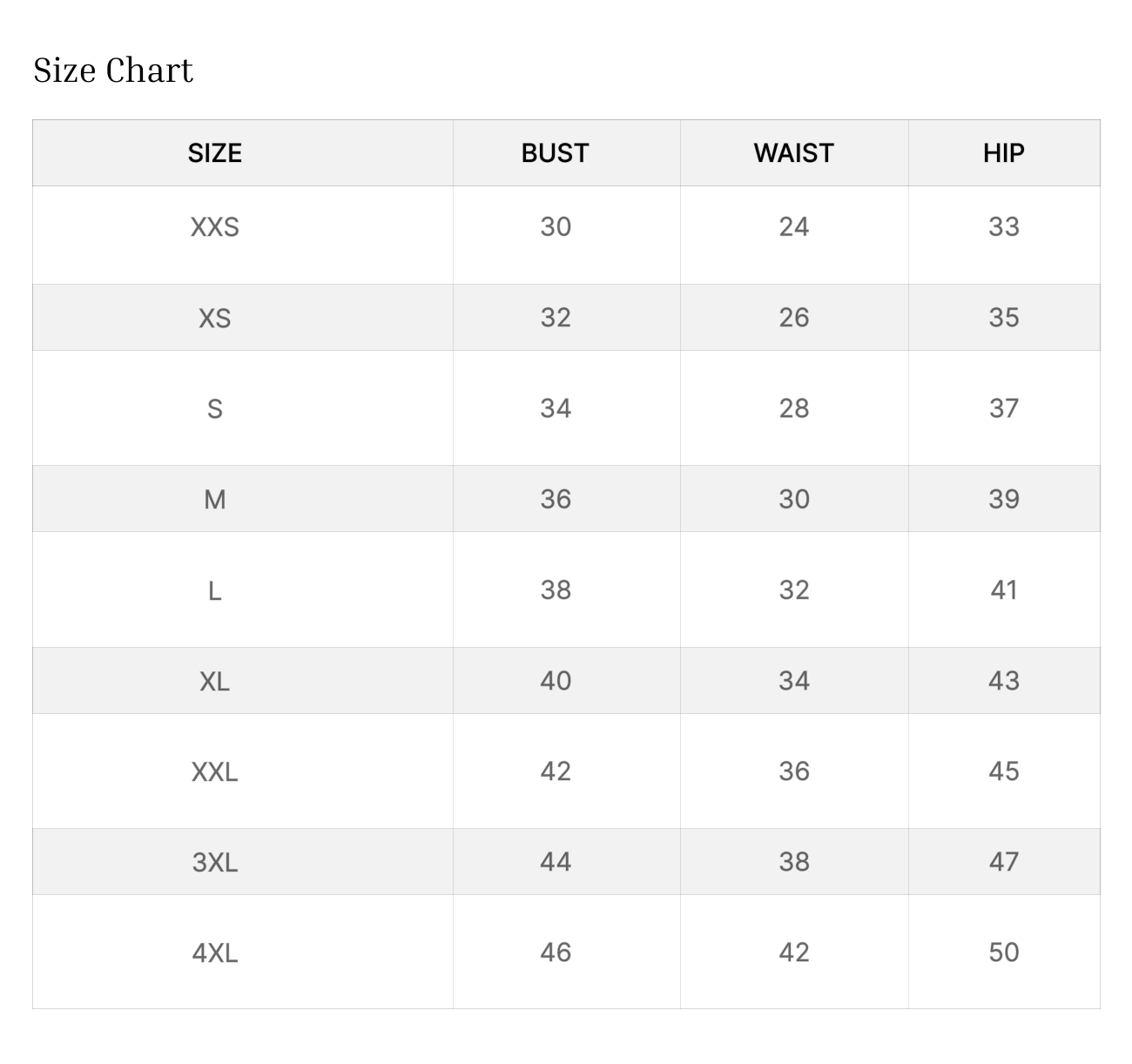Click bust value 46 for 4XL
This screenshot has width=1132, height=1064.
pos(555,953)
